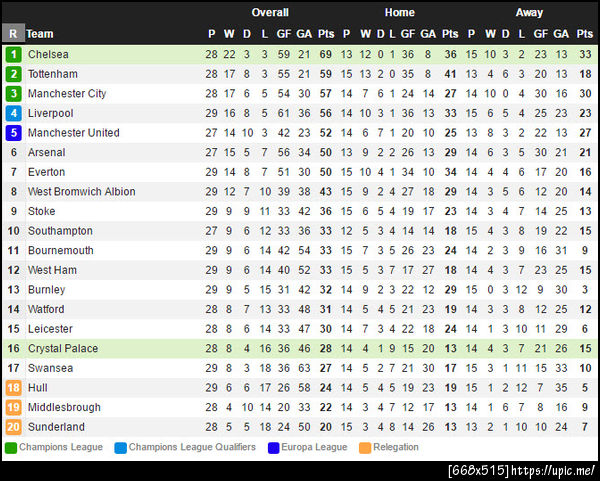600x481 pixels.
Task: Click the Europa League legend swatch
Action: (274, 447)
